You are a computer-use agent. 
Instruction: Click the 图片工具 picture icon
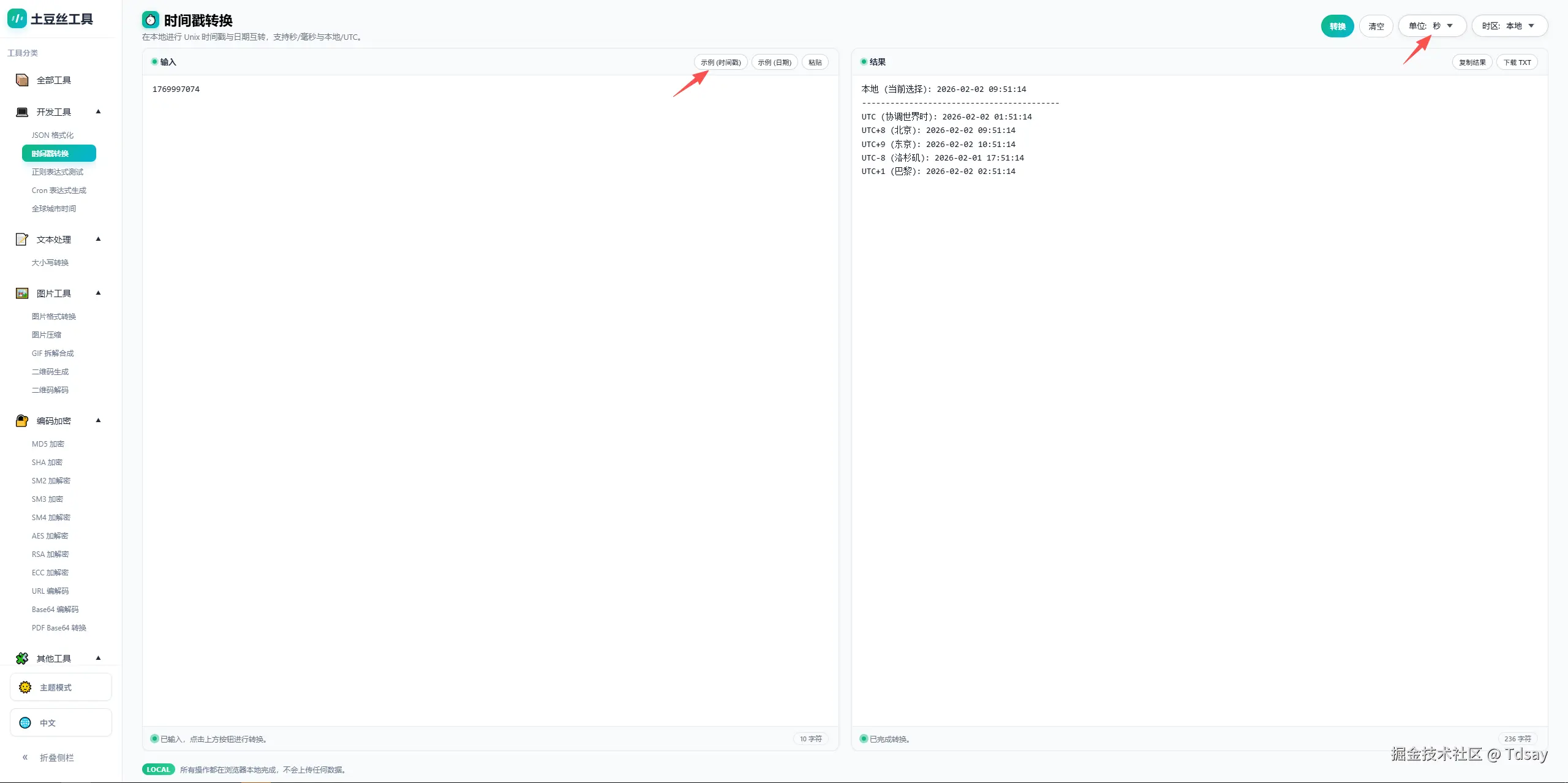pos(22,293)
